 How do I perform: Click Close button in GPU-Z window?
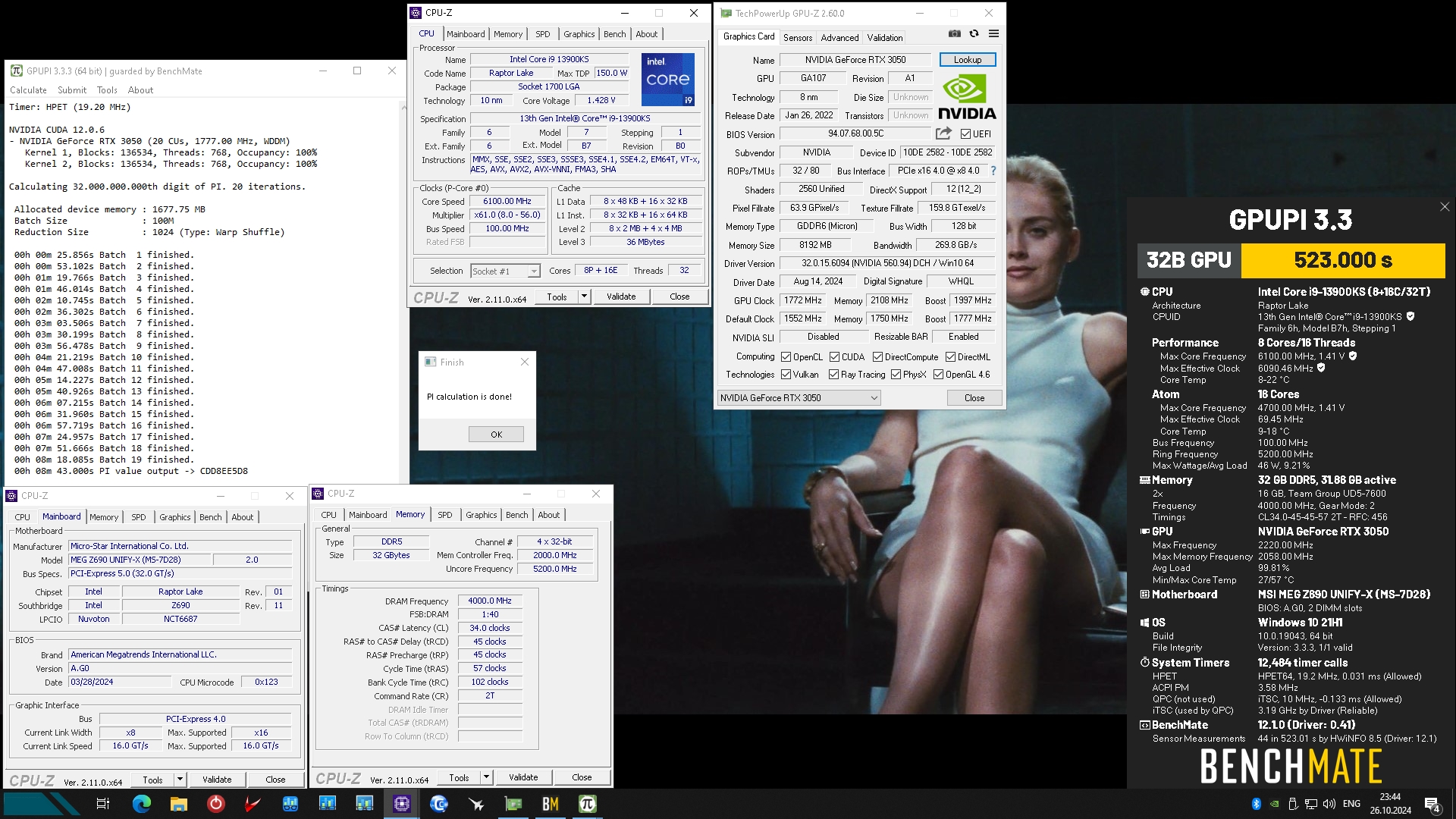[x=974, y=398]
